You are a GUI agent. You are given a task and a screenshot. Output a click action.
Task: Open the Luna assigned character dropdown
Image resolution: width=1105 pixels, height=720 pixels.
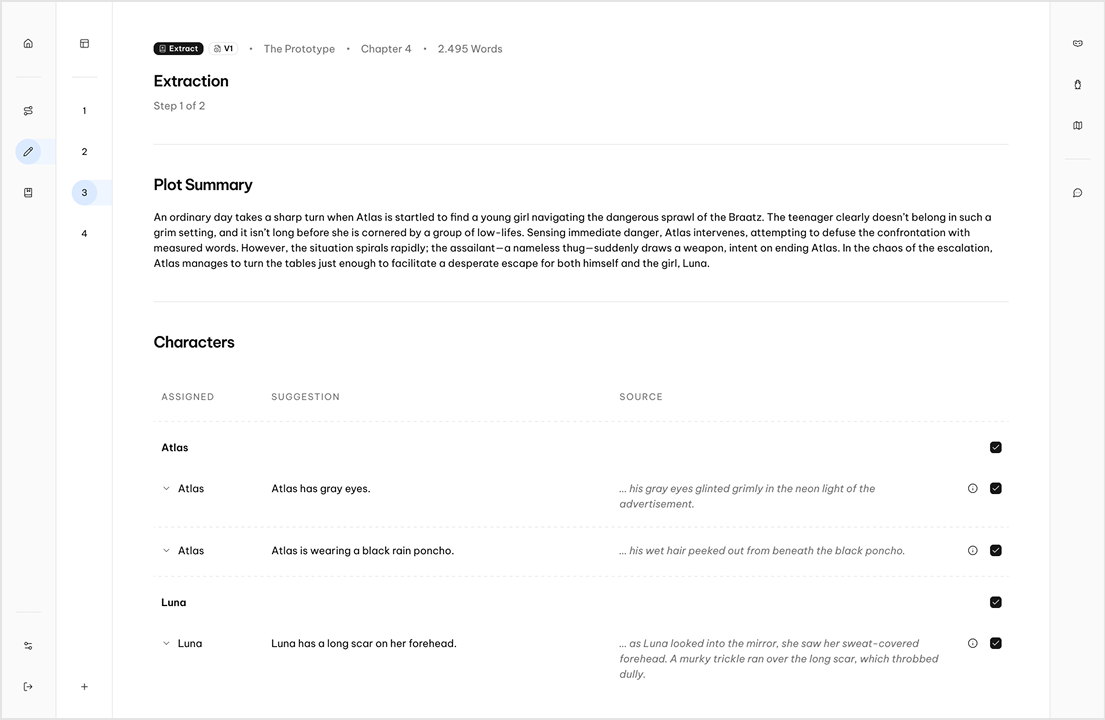pyautogui.click(x=166, y=643)
